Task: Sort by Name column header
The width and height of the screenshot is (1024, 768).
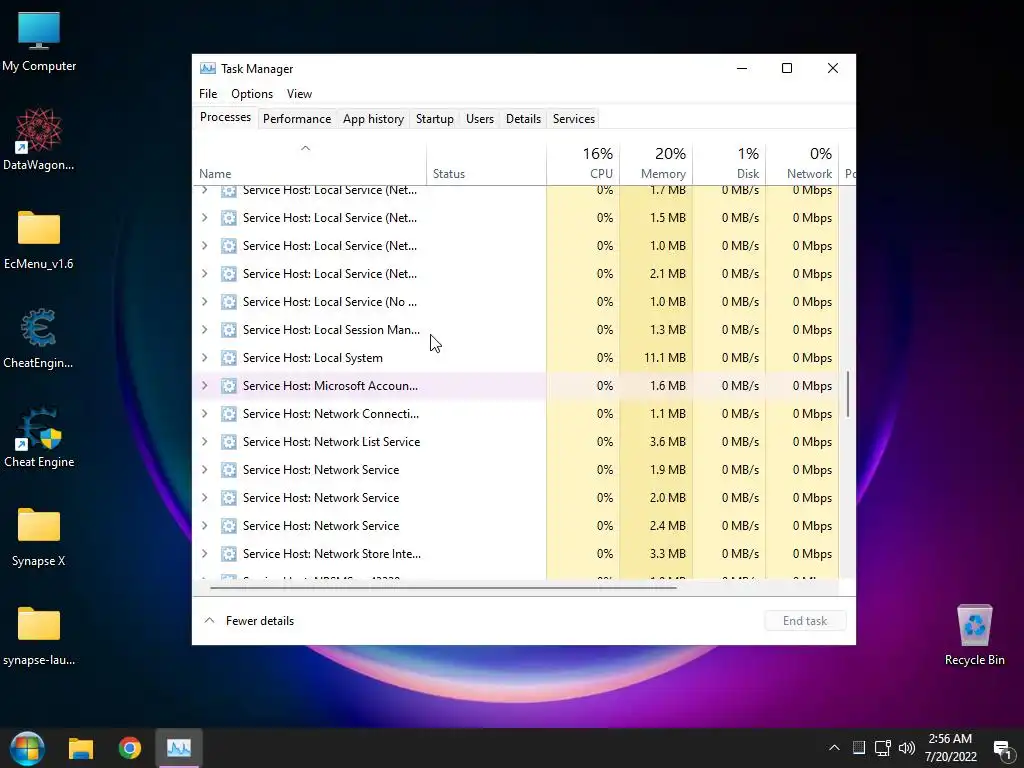Action: 310,164
